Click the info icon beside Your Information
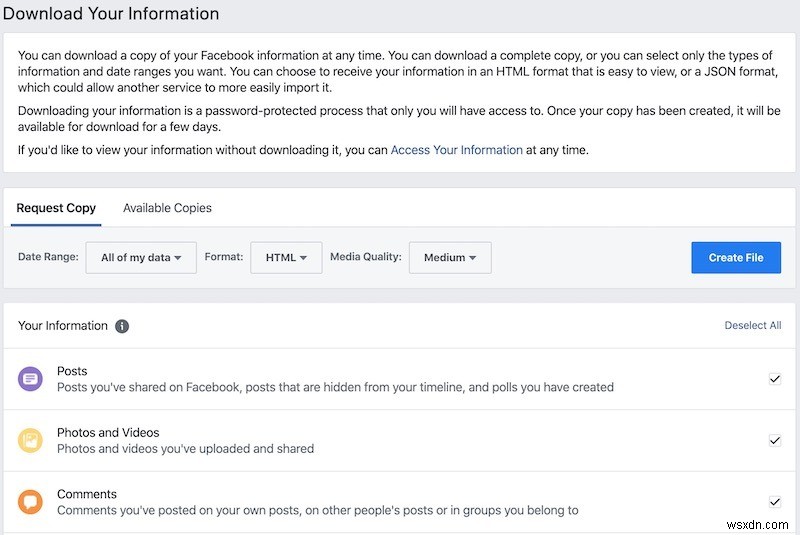The height and width of the screenshot is (535, 800). click(122, 326)
